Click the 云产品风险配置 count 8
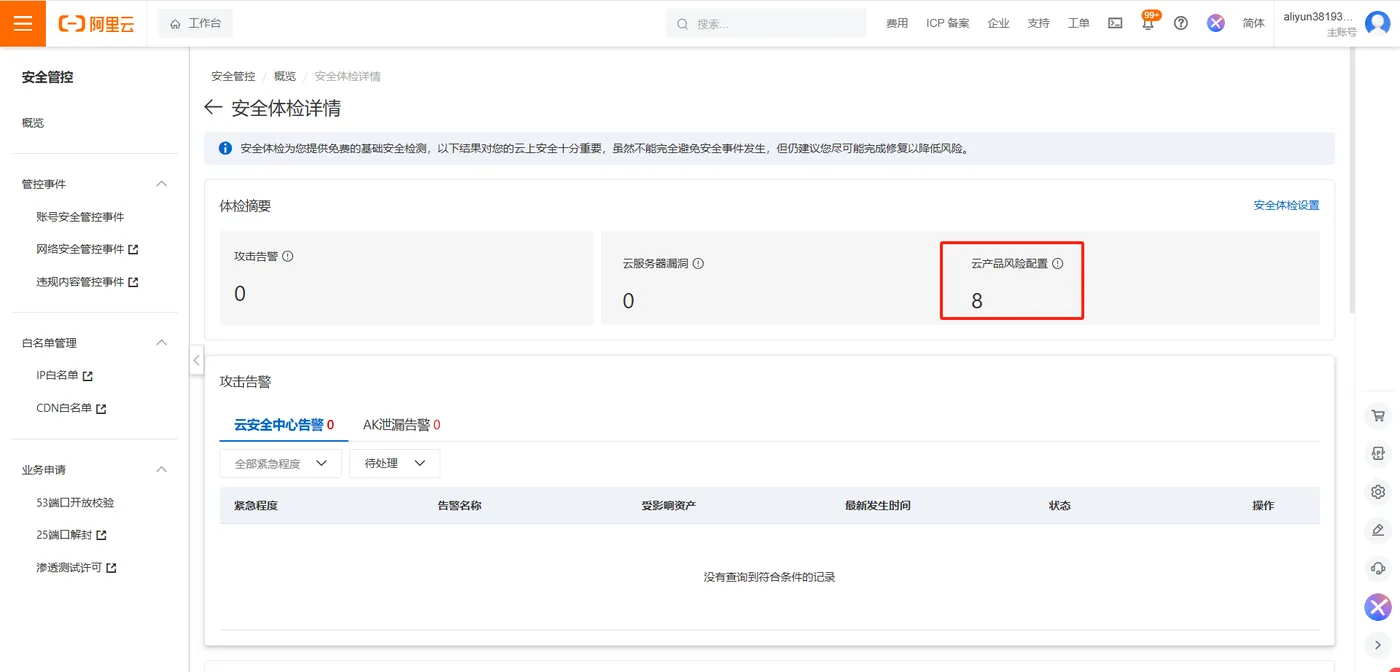 977,301
